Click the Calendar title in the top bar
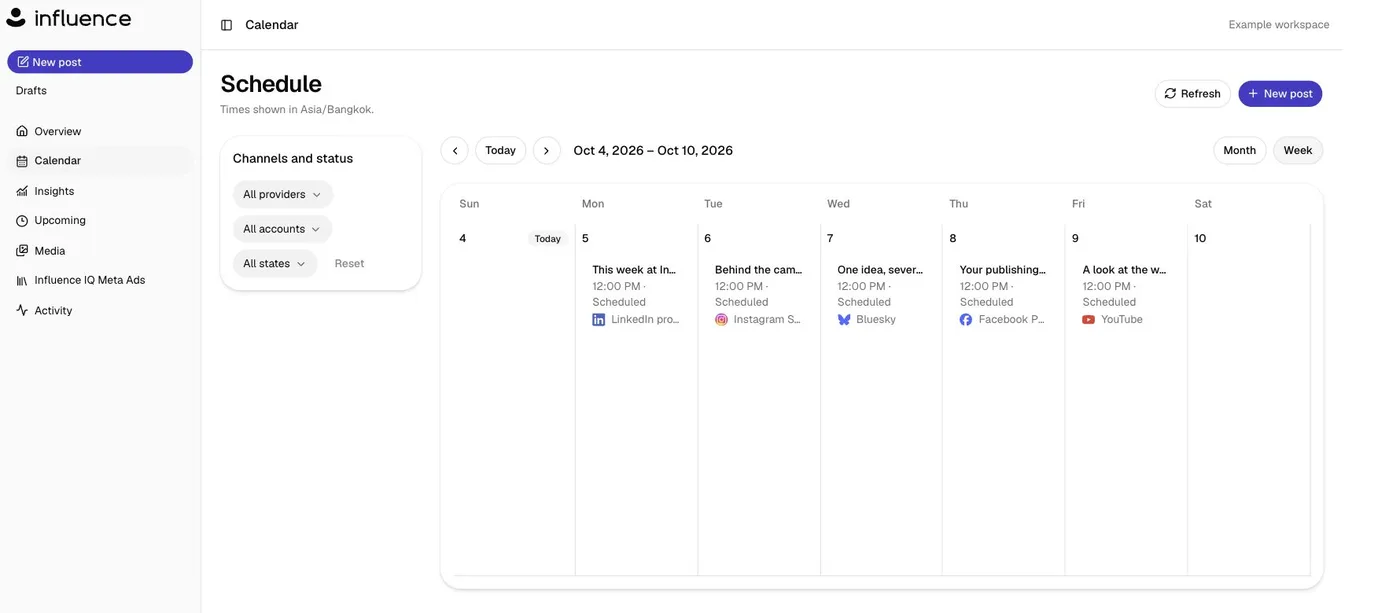Image resolution: width=1400 pixels, height=613 pixels. pos(272,25)
